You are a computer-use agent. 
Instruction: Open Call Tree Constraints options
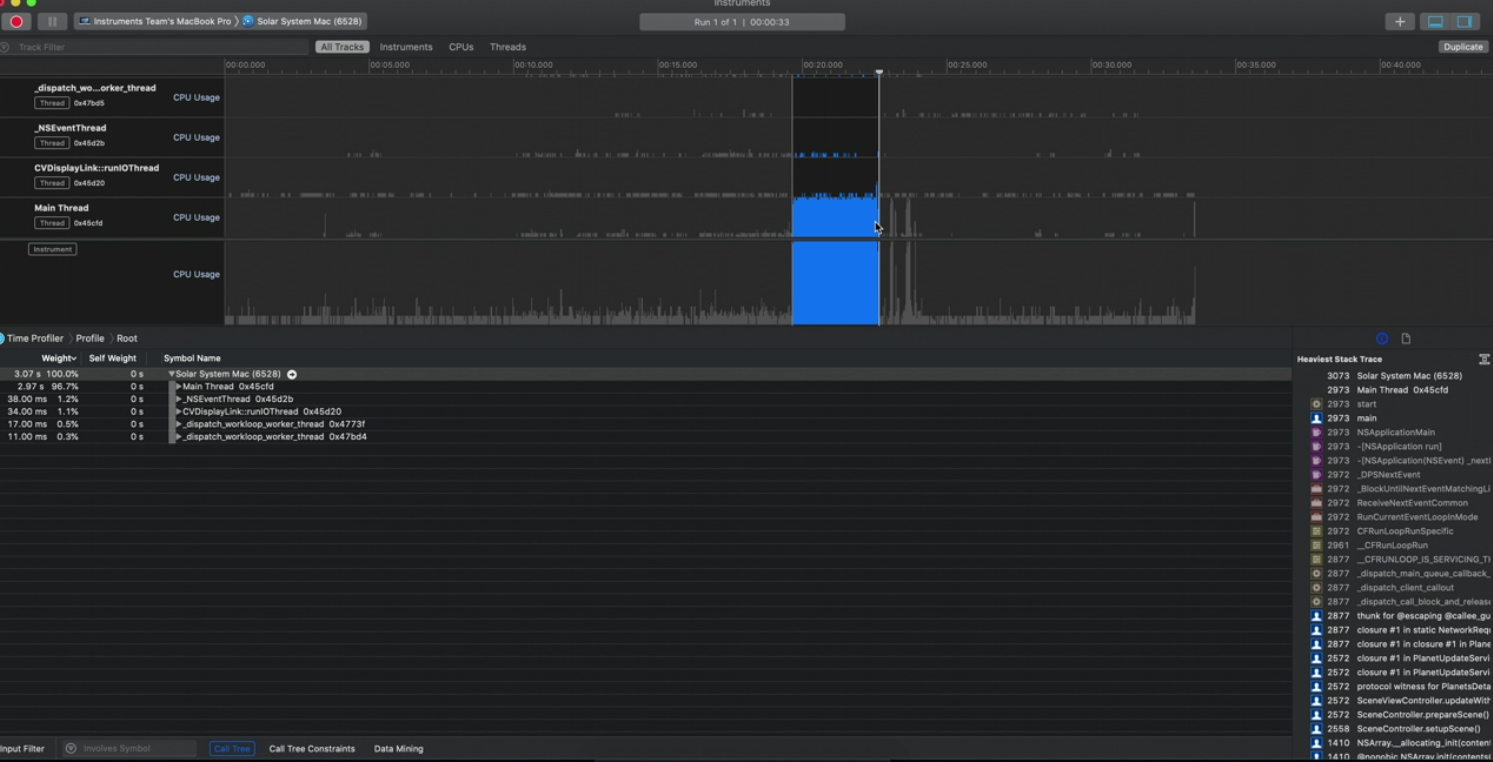pyautogui.click(x=312, y=748)
